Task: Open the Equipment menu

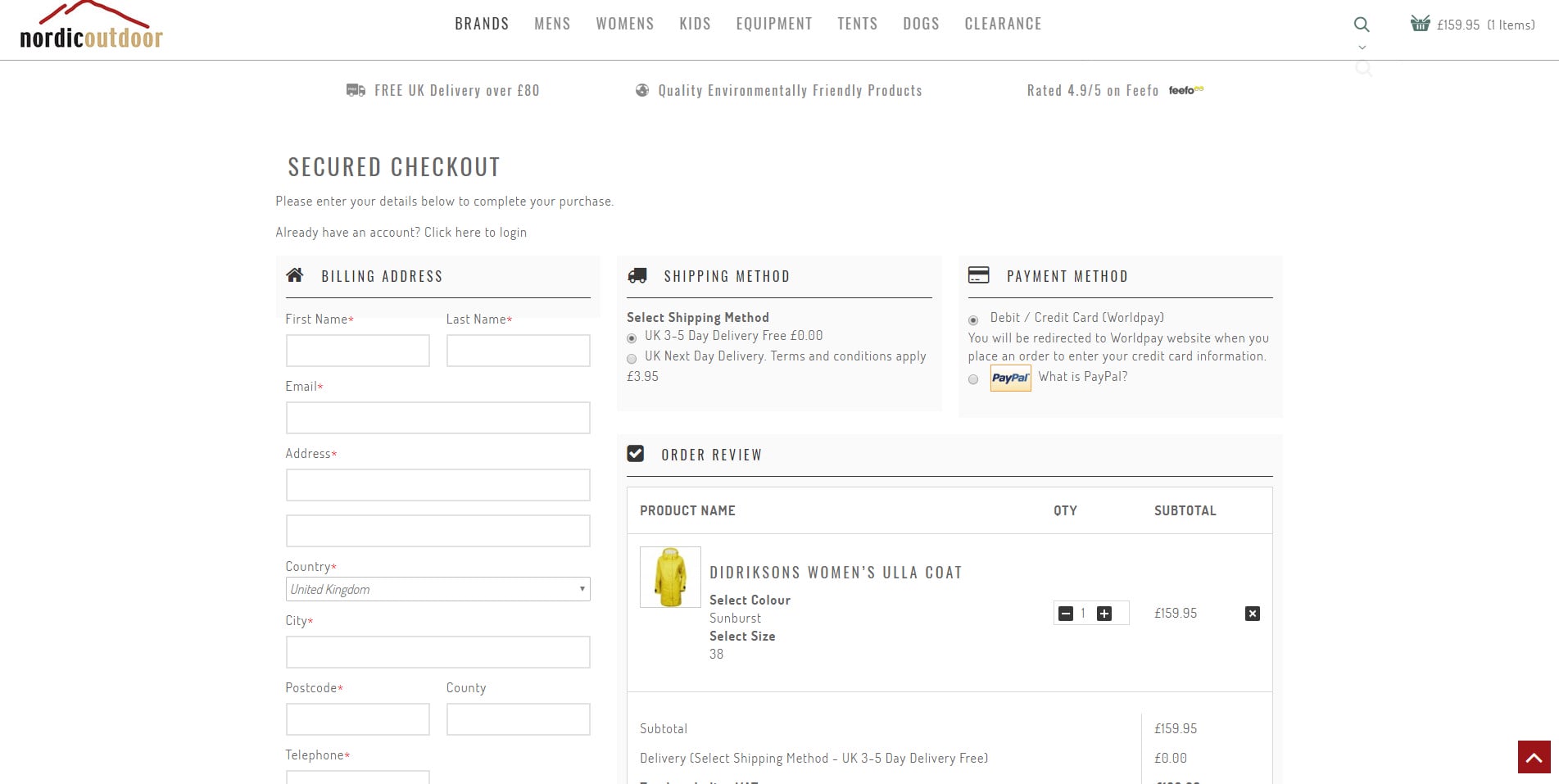Action: pyautogui.click(x=774, y=24)
